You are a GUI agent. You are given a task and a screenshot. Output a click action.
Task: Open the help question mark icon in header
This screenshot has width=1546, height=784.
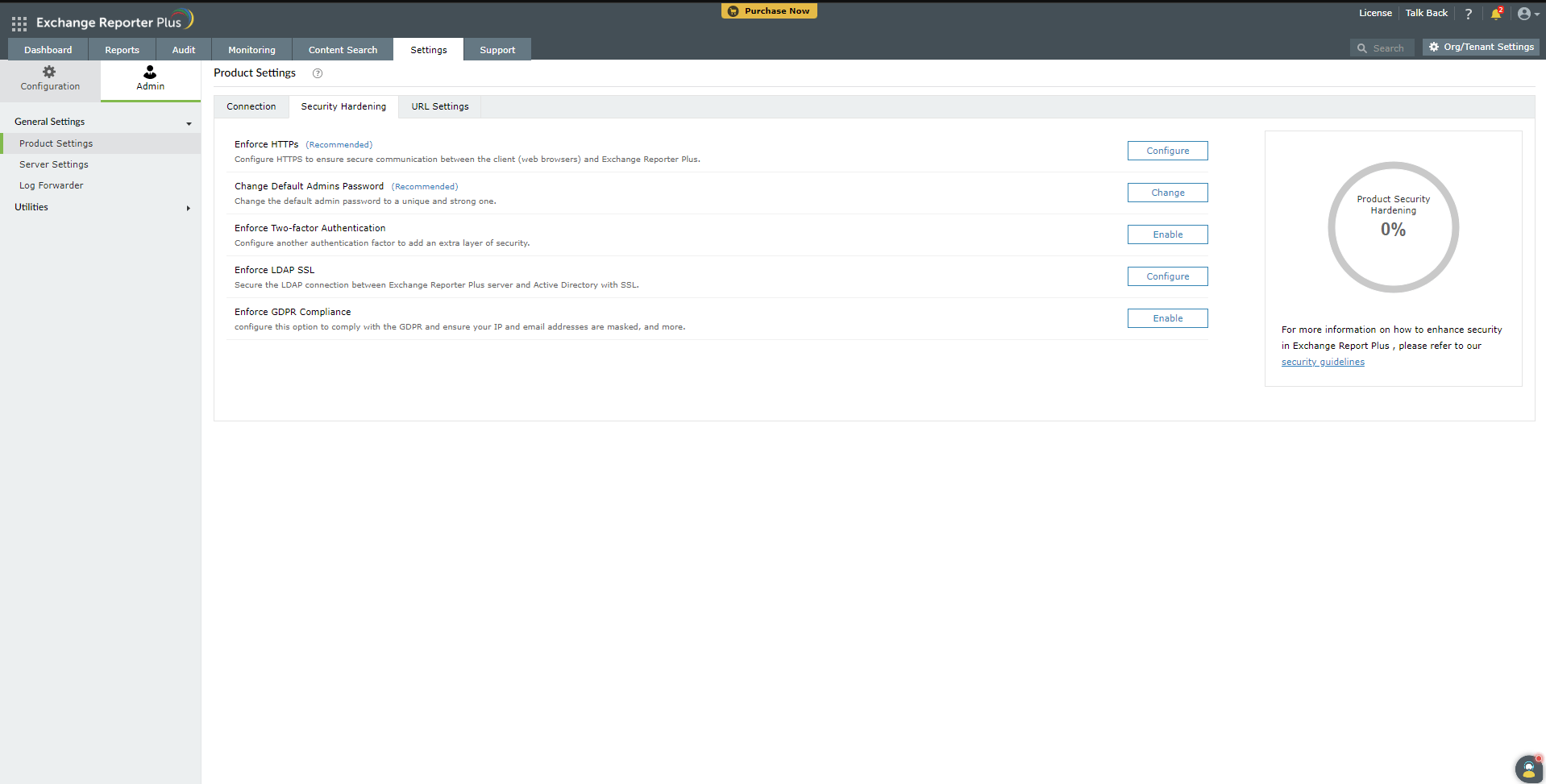(x=1468, y=14)
